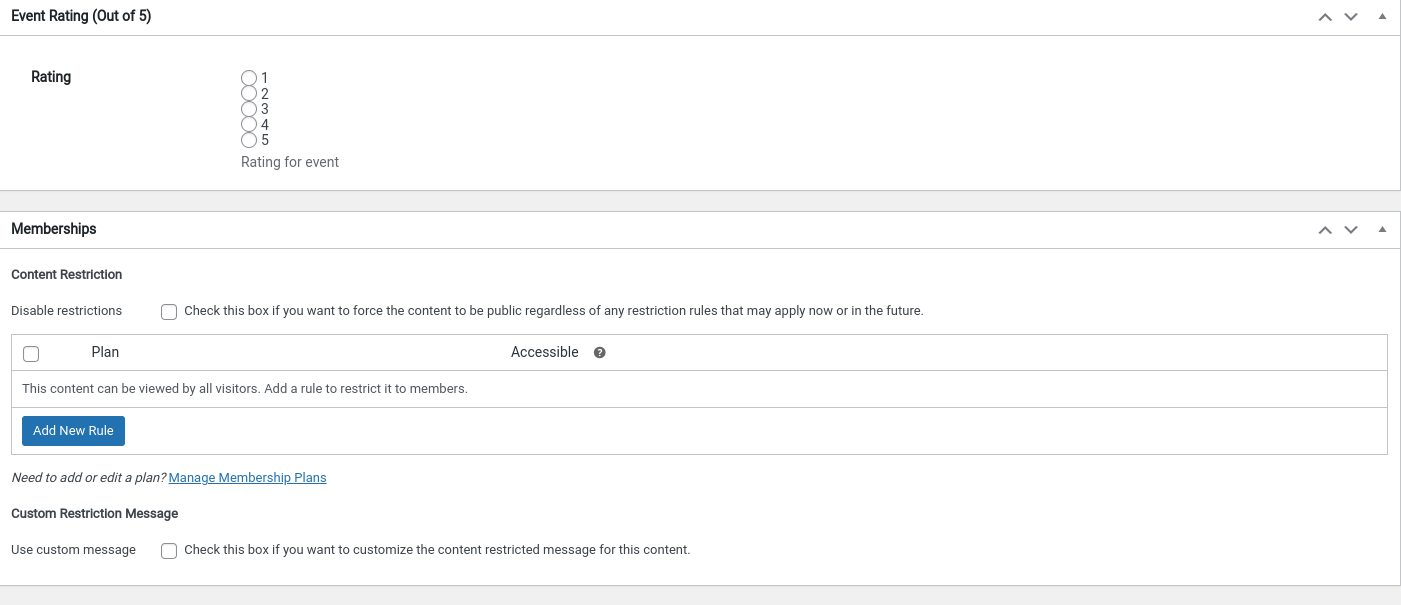Move the Memberships metabox up

point(1325,230)
